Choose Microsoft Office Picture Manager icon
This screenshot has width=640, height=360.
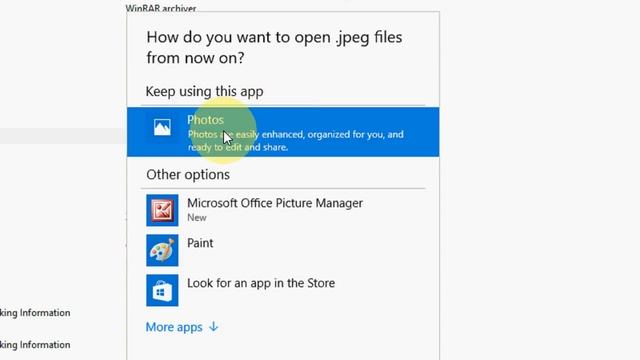pos(162,210)
